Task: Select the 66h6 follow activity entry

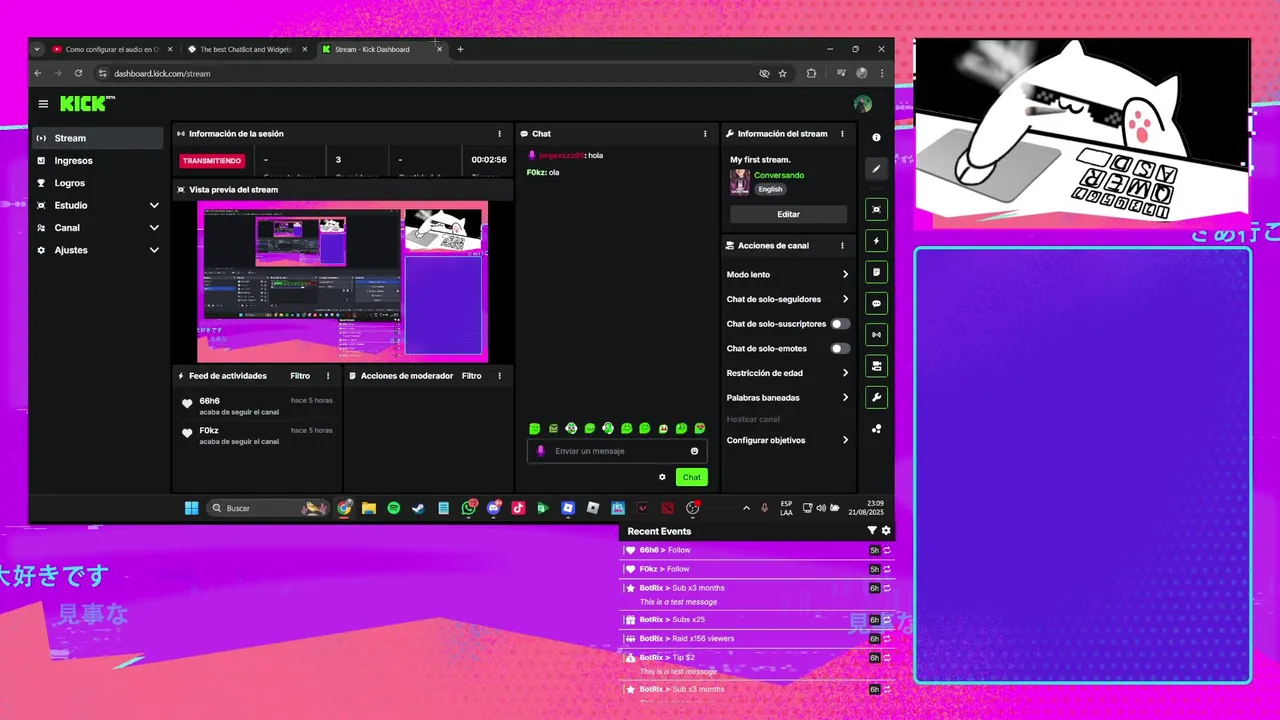Action: (x=258, y=406)
